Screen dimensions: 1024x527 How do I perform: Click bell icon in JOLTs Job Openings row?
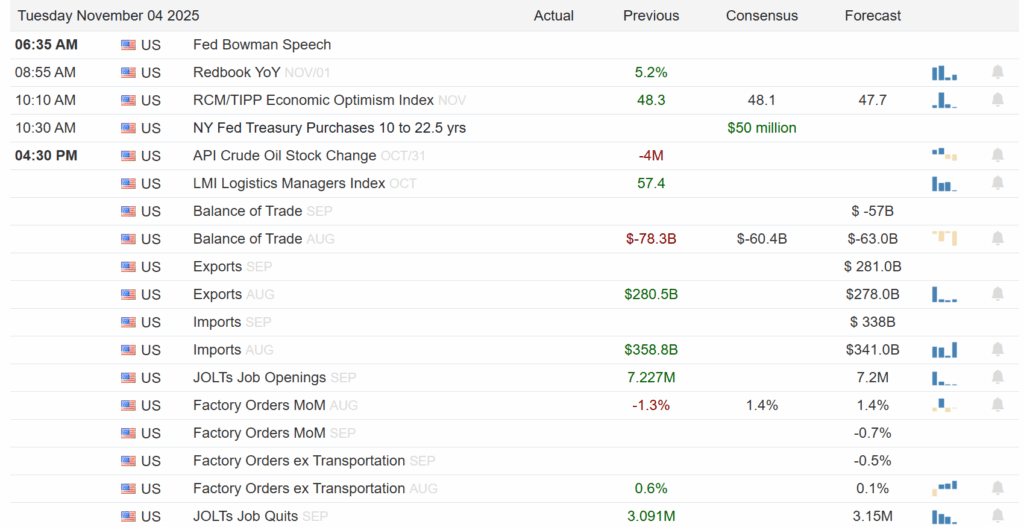click(x=997, y=377)
